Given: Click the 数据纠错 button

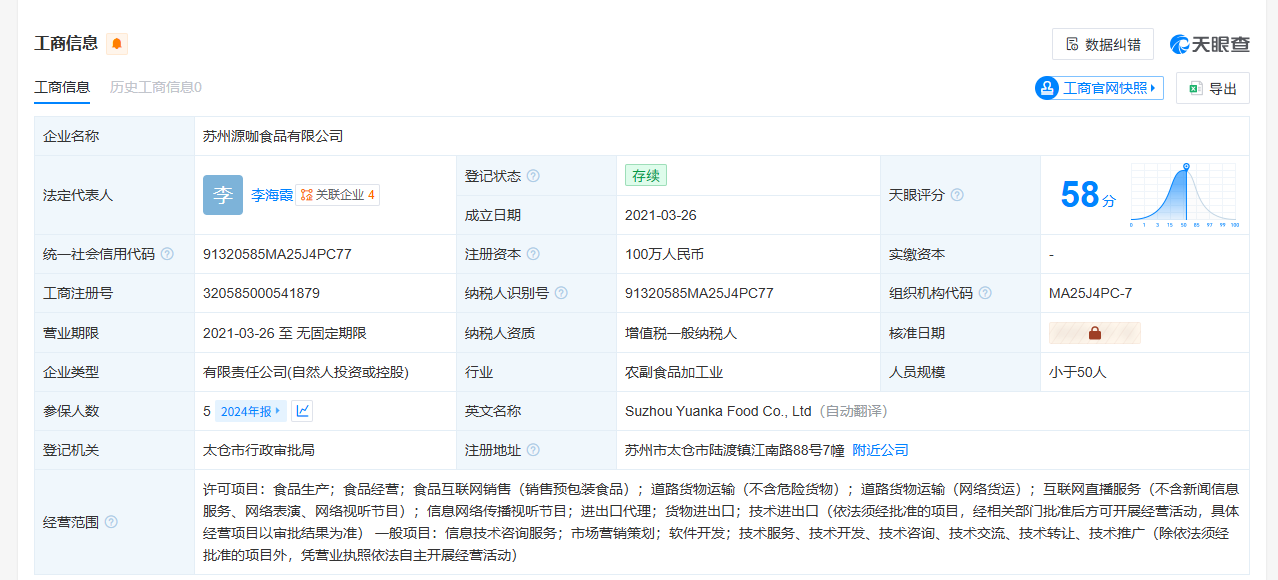Looking at the screenshot, I should click(1102, 44).
